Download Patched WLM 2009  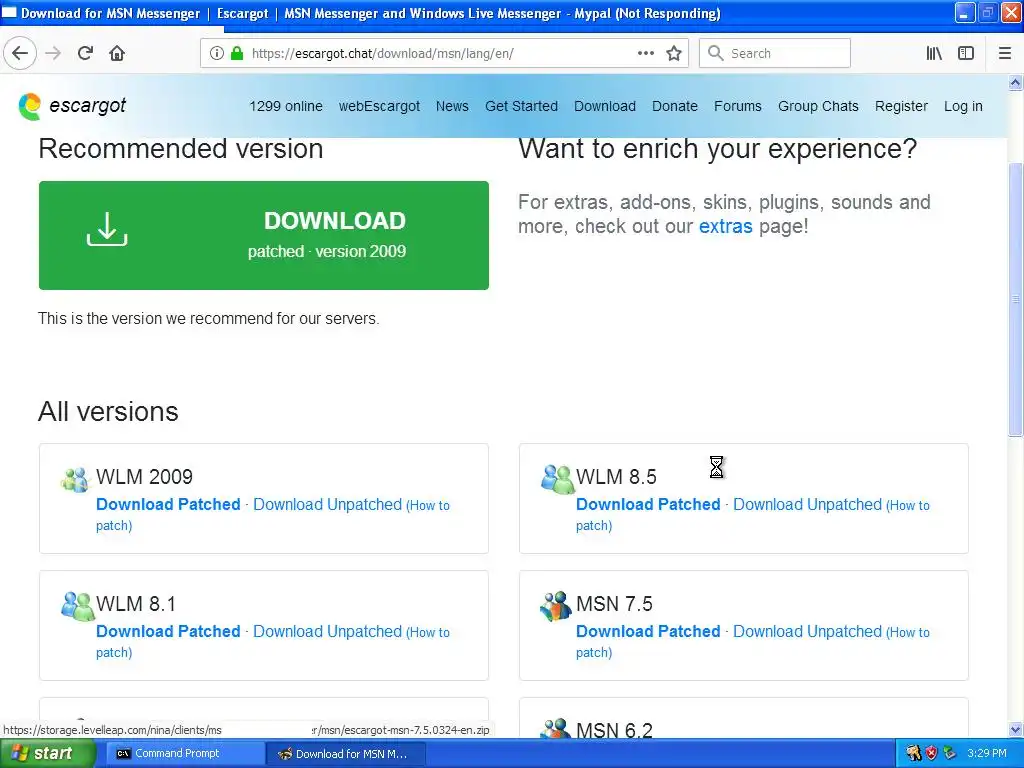[x=168, y=504]
